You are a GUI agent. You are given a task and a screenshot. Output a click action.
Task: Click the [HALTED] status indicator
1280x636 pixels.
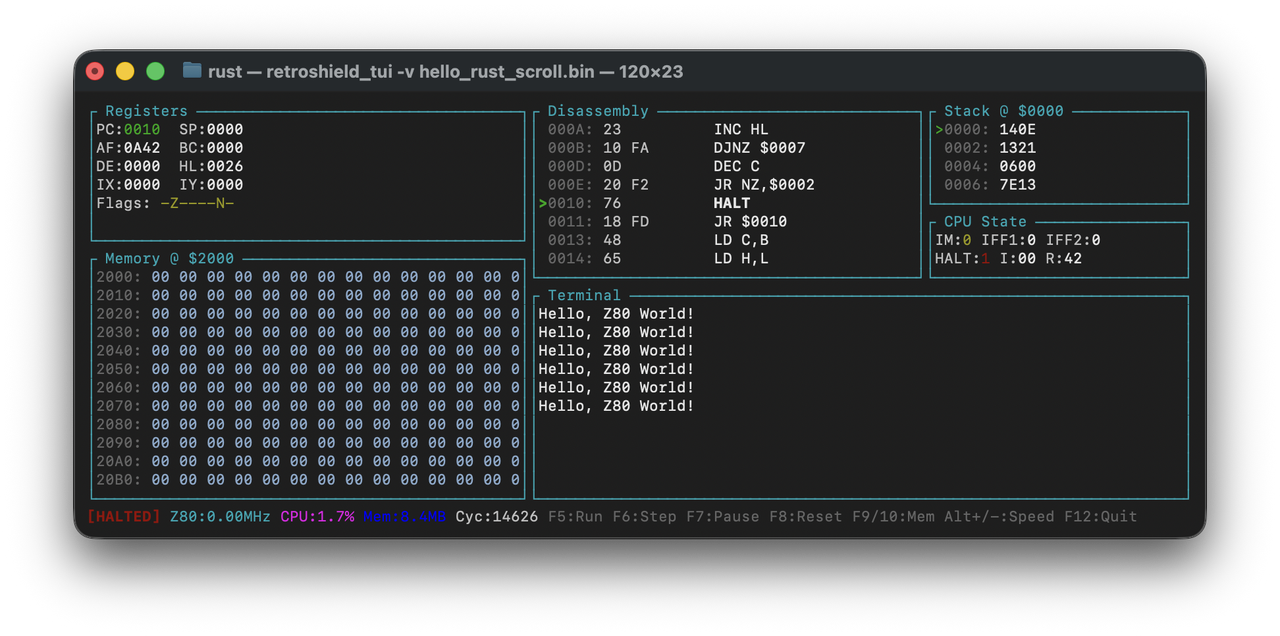point(124,516)
